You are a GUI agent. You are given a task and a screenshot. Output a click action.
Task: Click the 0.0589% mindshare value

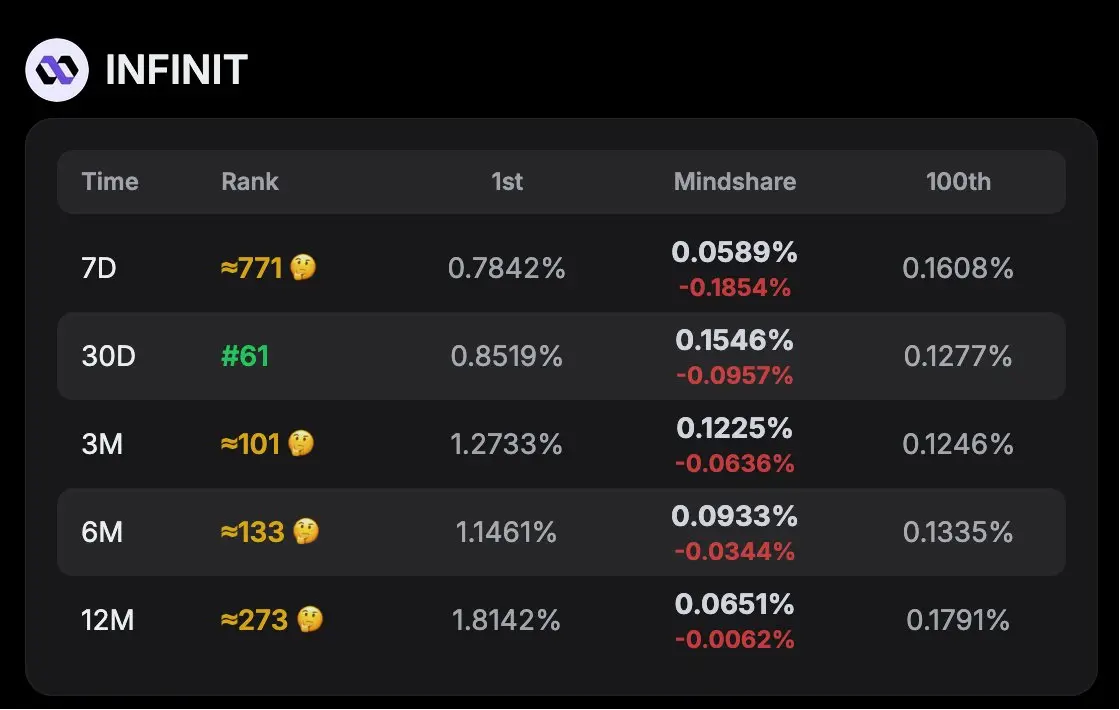pos(735,252)
